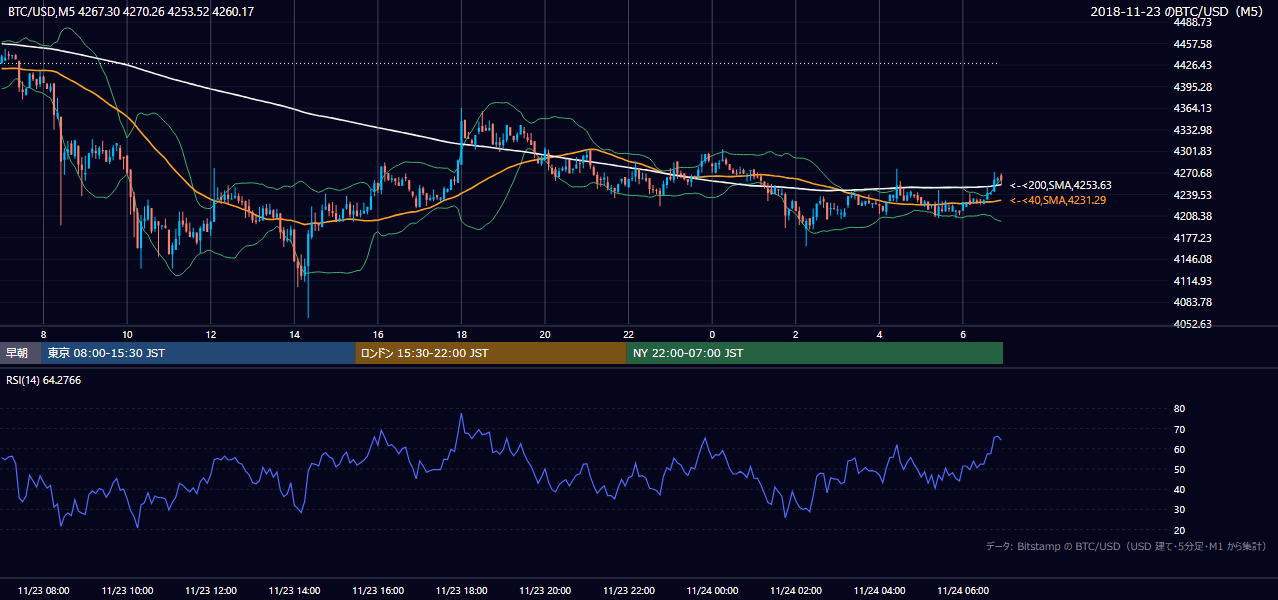Click the RSI 30 level label
Image resolution: width=1278 pixels, height=600 pixels.
[x=1179, y=510]
